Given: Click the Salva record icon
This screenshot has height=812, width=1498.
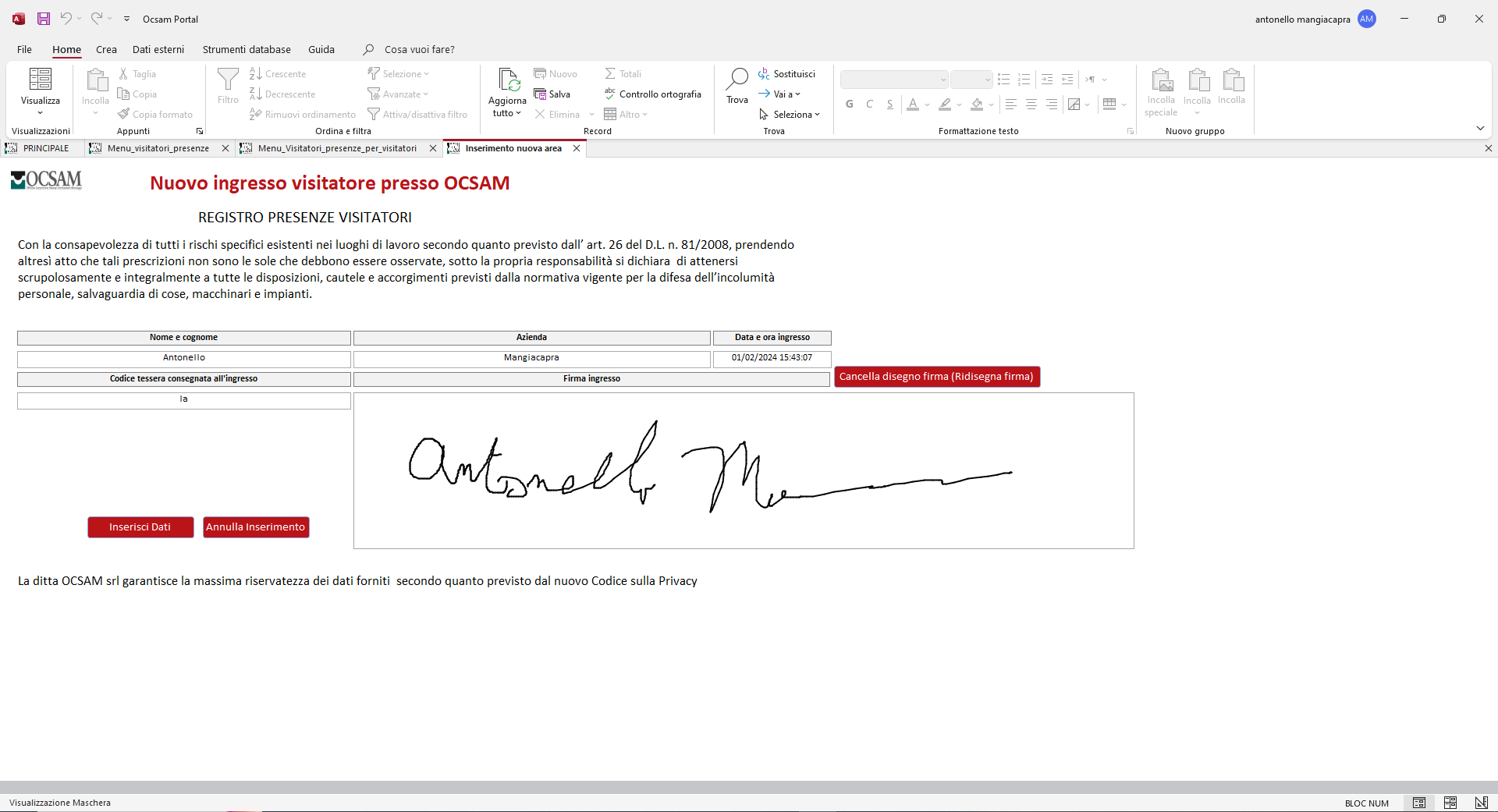Looking at the screenshot, I should tap(540, 94).
